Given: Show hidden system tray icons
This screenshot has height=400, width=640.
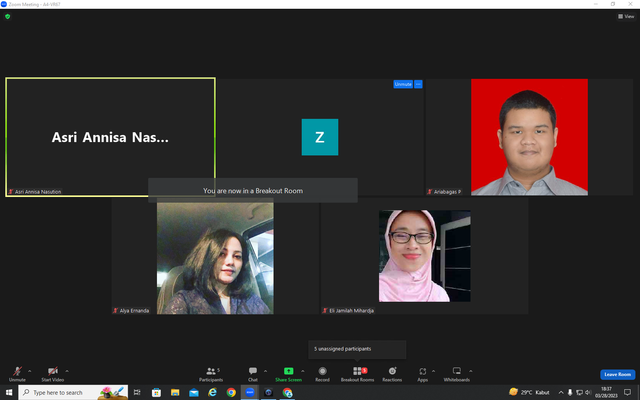Looking at the screenshot, I should pos(561,392).
